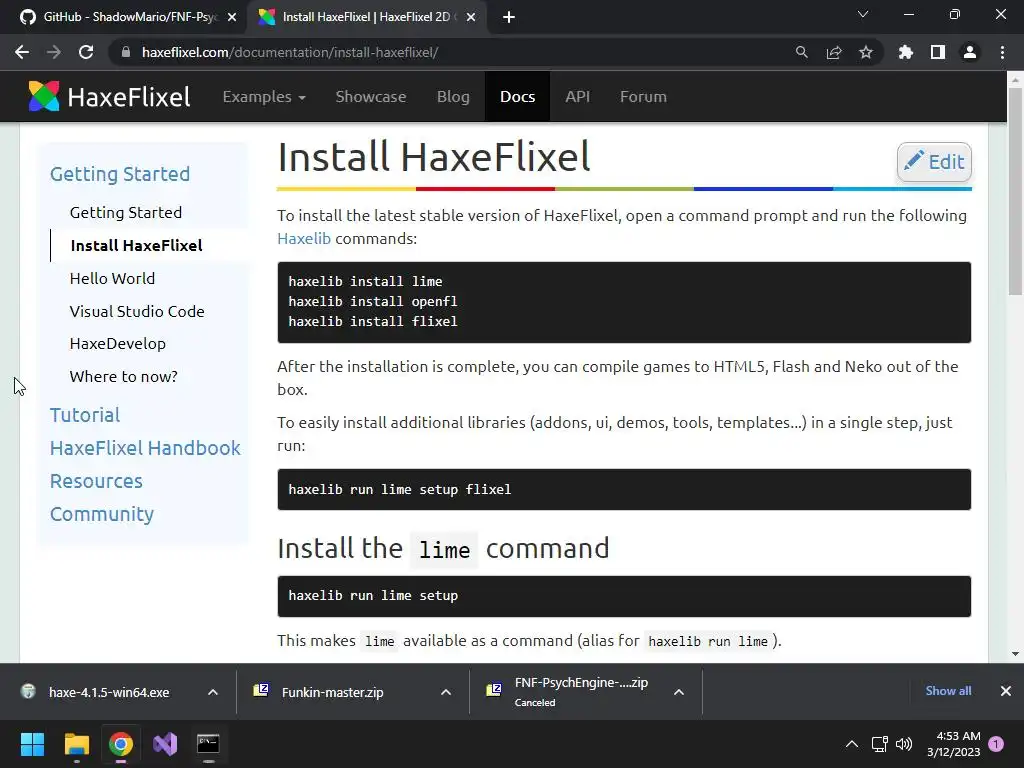Open the Chrome profile icon
The width and height of the screenshot is (1024, 768).
click(970, 52)
